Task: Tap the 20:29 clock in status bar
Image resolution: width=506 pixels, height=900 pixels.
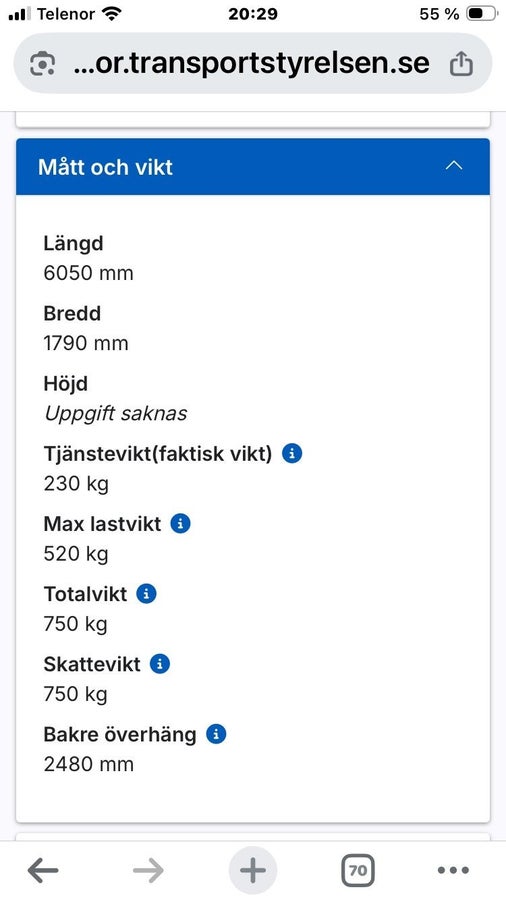Action: pos(253,14)
